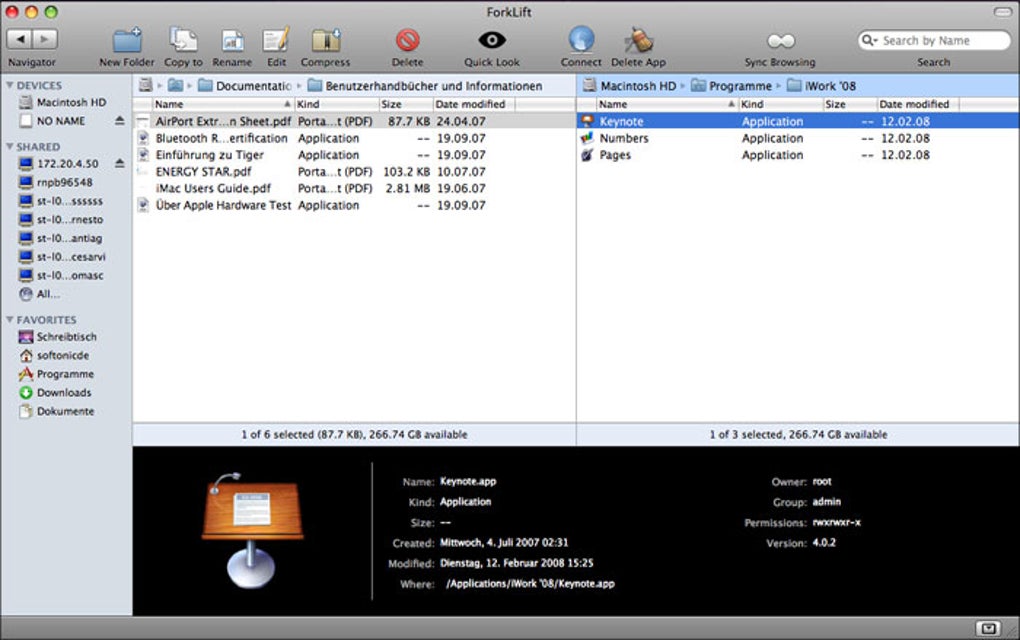Eject the 172.20.4.50 shared server
The width and height of the screenshot is (1020, 640).
pos(120,164)
